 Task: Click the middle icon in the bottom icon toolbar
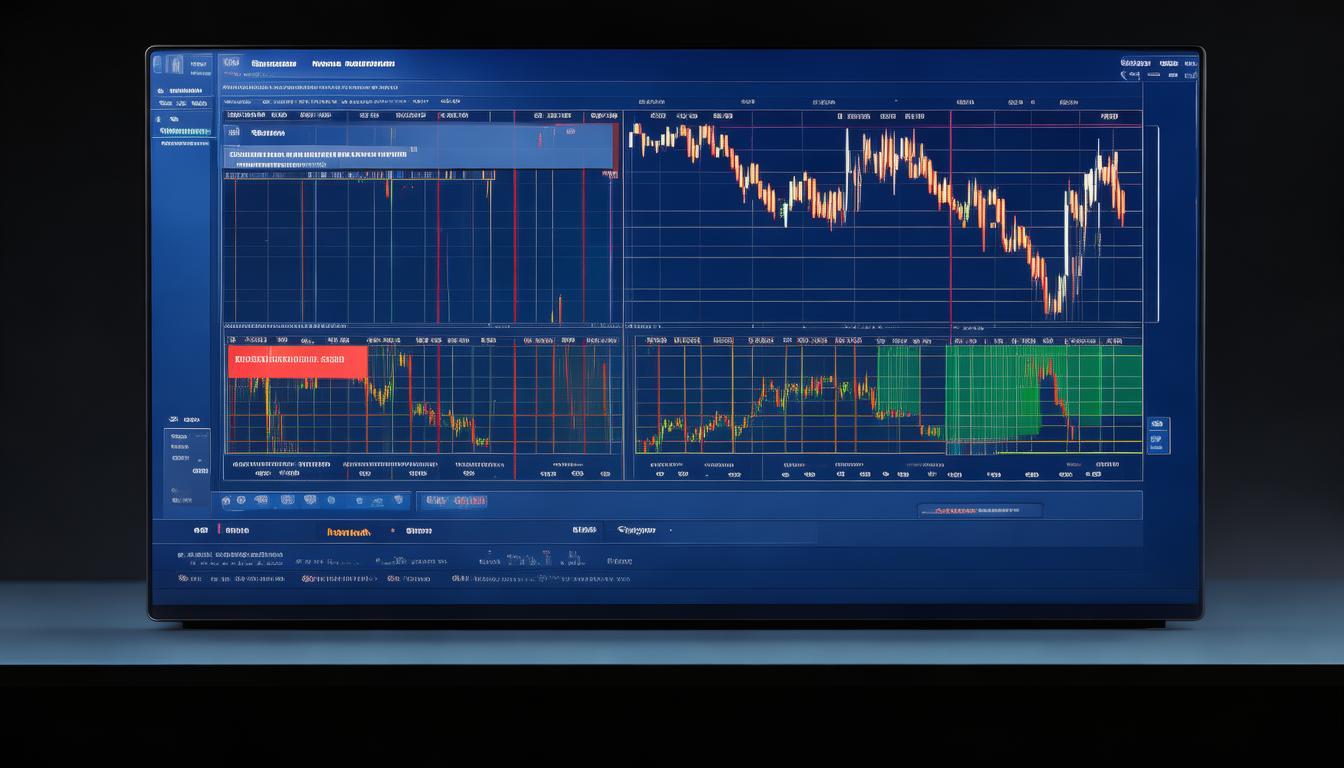[x=311, y=500]
